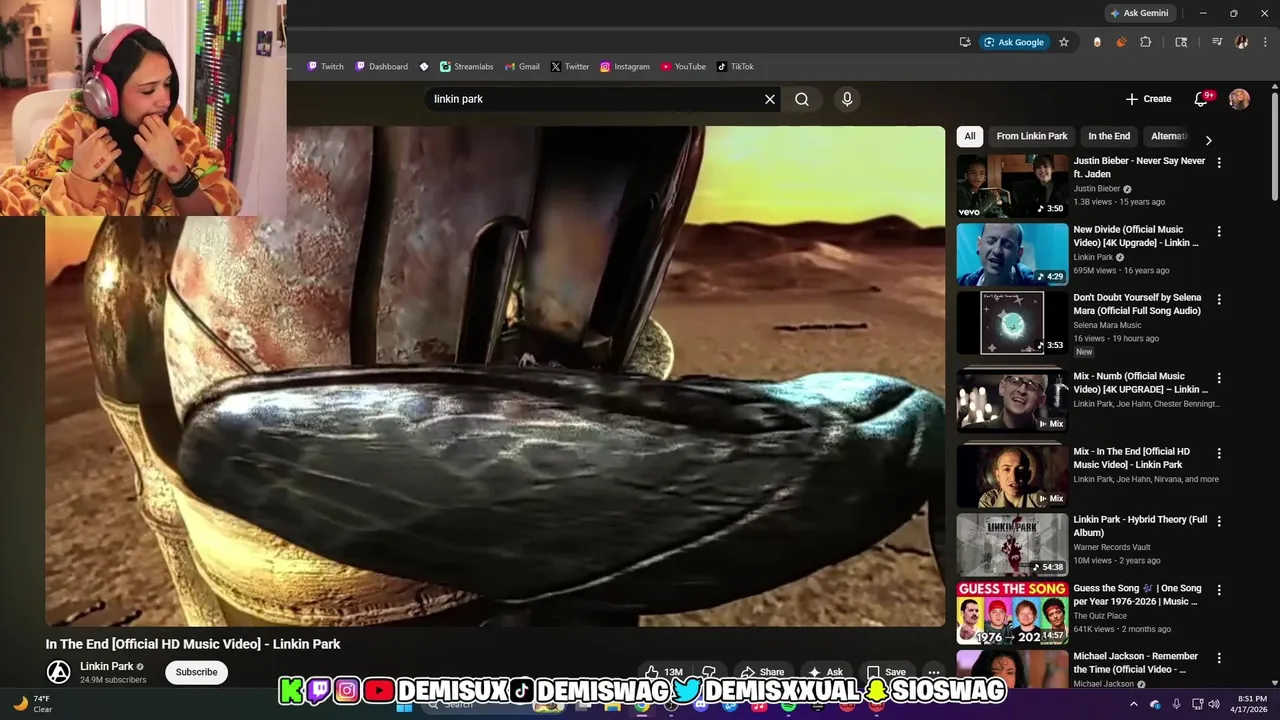Click the Ask button under the video
The height and width of the screenshot is (720, 1280).
tap(826, 672)
